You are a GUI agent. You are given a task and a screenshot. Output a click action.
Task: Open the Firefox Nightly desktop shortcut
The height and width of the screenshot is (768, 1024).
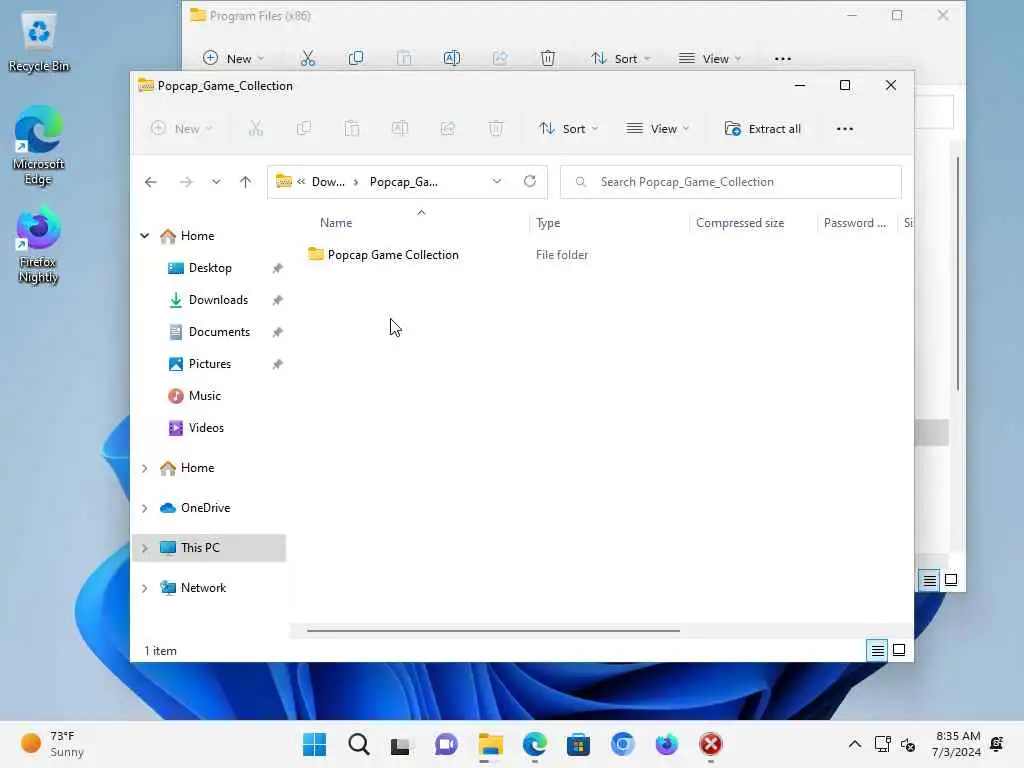(38, 246)
